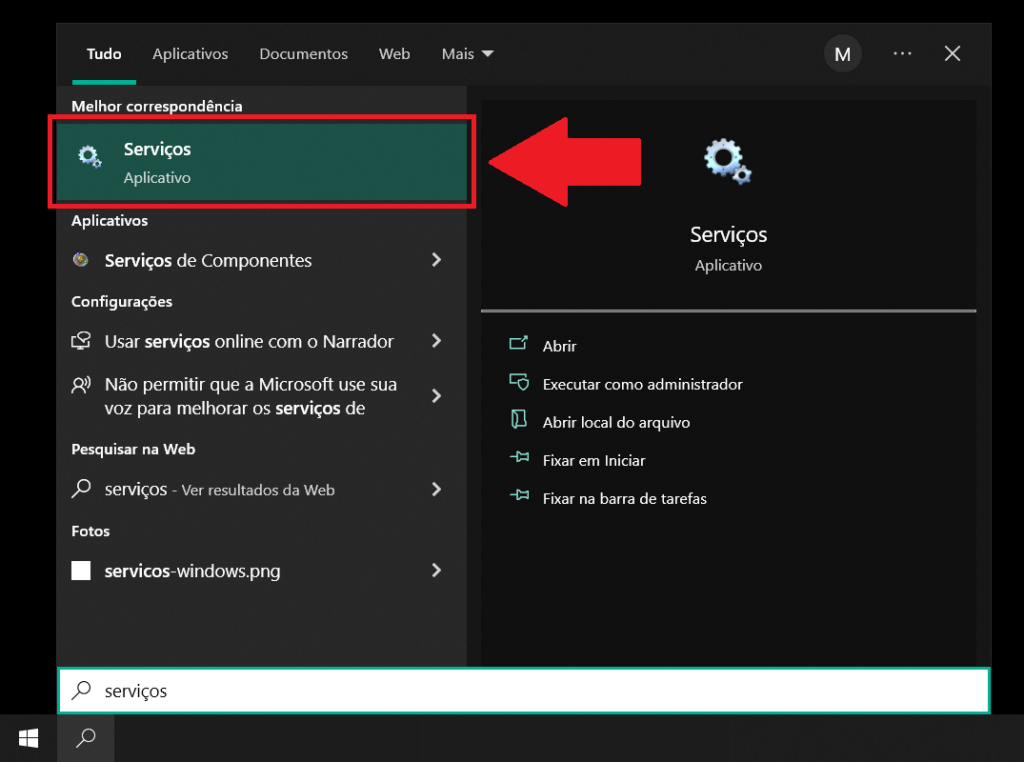This screenshot has width=1024, height=762.
Task: Expand the servicos-windows.png chevron
Action: 436,570
